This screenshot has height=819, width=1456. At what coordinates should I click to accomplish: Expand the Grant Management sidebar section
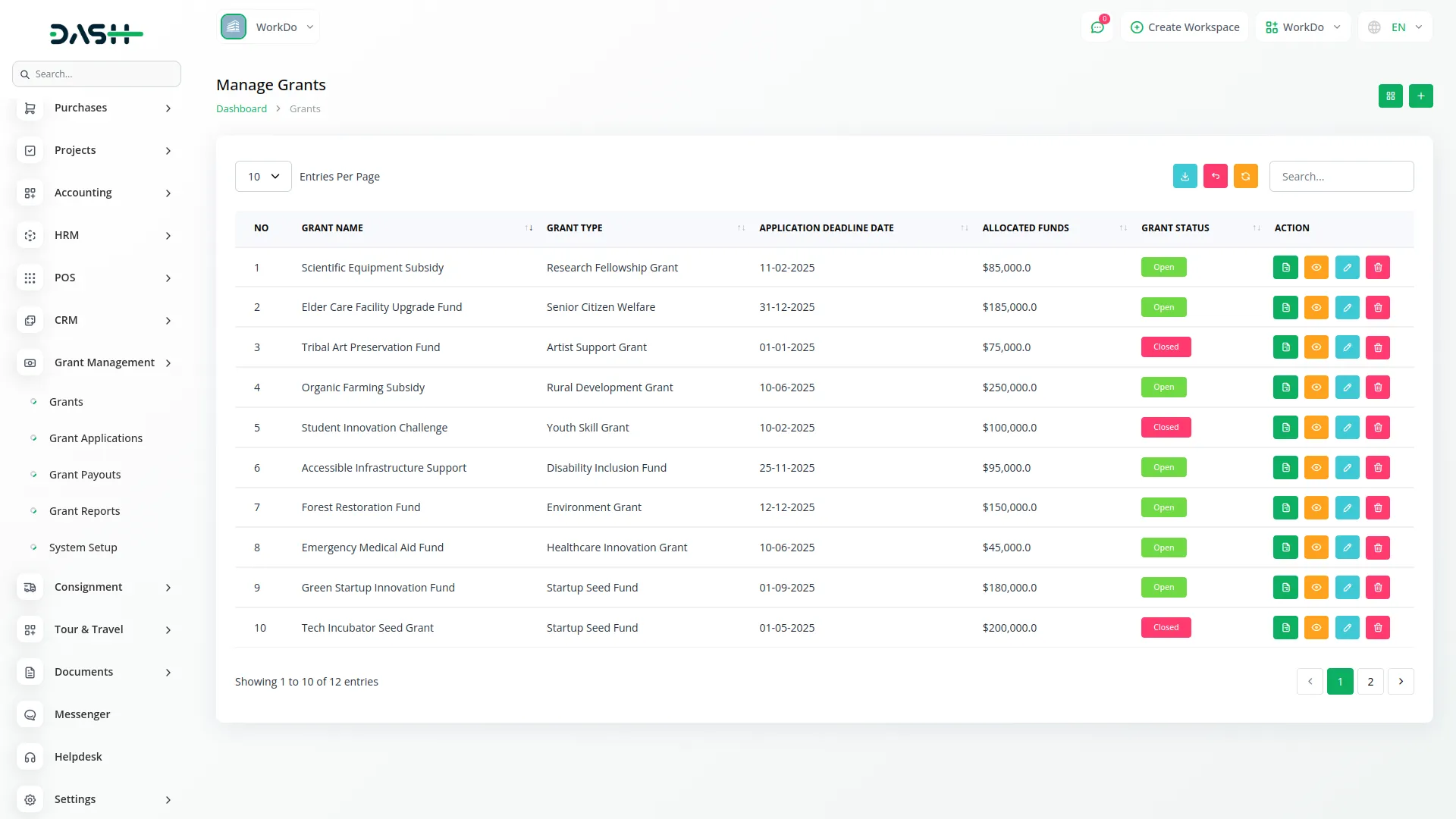[x=103, y=362]
